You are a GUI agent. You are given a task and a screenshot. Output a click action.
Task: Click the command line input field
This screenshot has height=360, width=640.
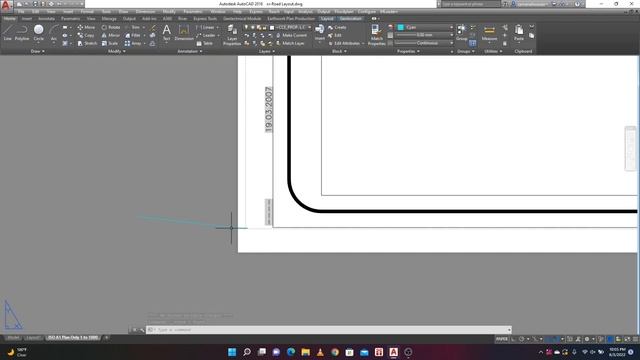pyautogui.click(x=329, y=330)
